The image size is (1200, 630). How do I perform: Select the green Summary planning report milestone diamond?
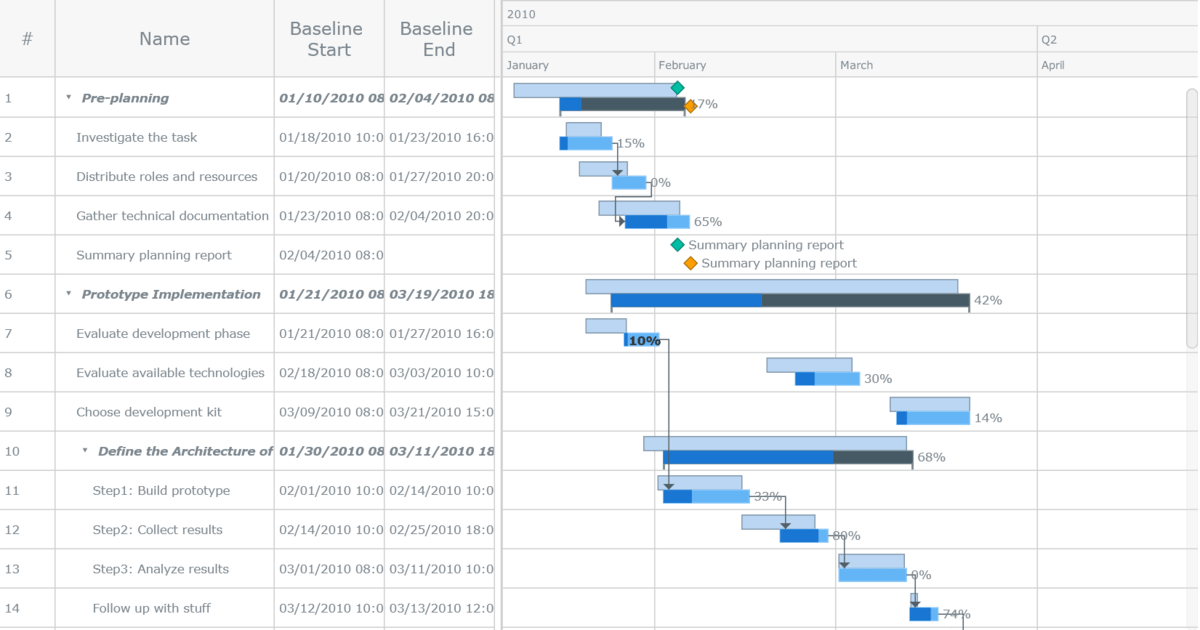pos(679,244)
